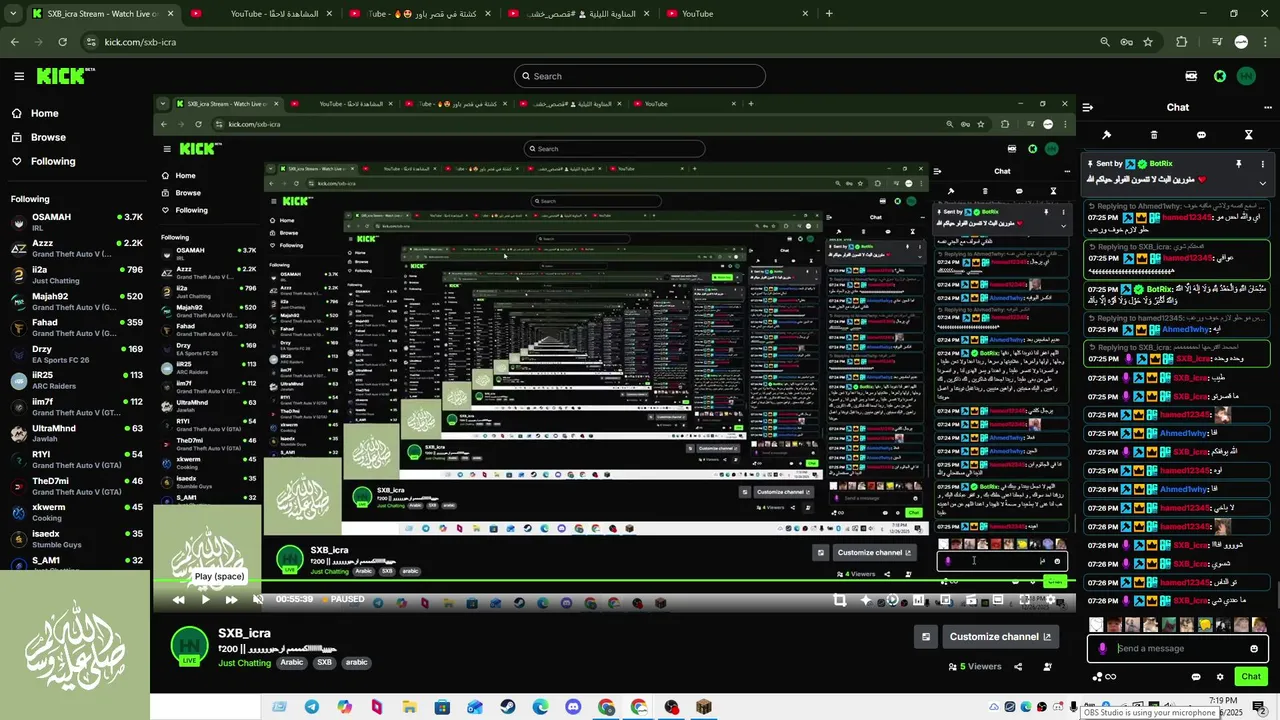The image size is (1280, 720).
Task: Click the user icon right of share
Action: (1048, 667)
